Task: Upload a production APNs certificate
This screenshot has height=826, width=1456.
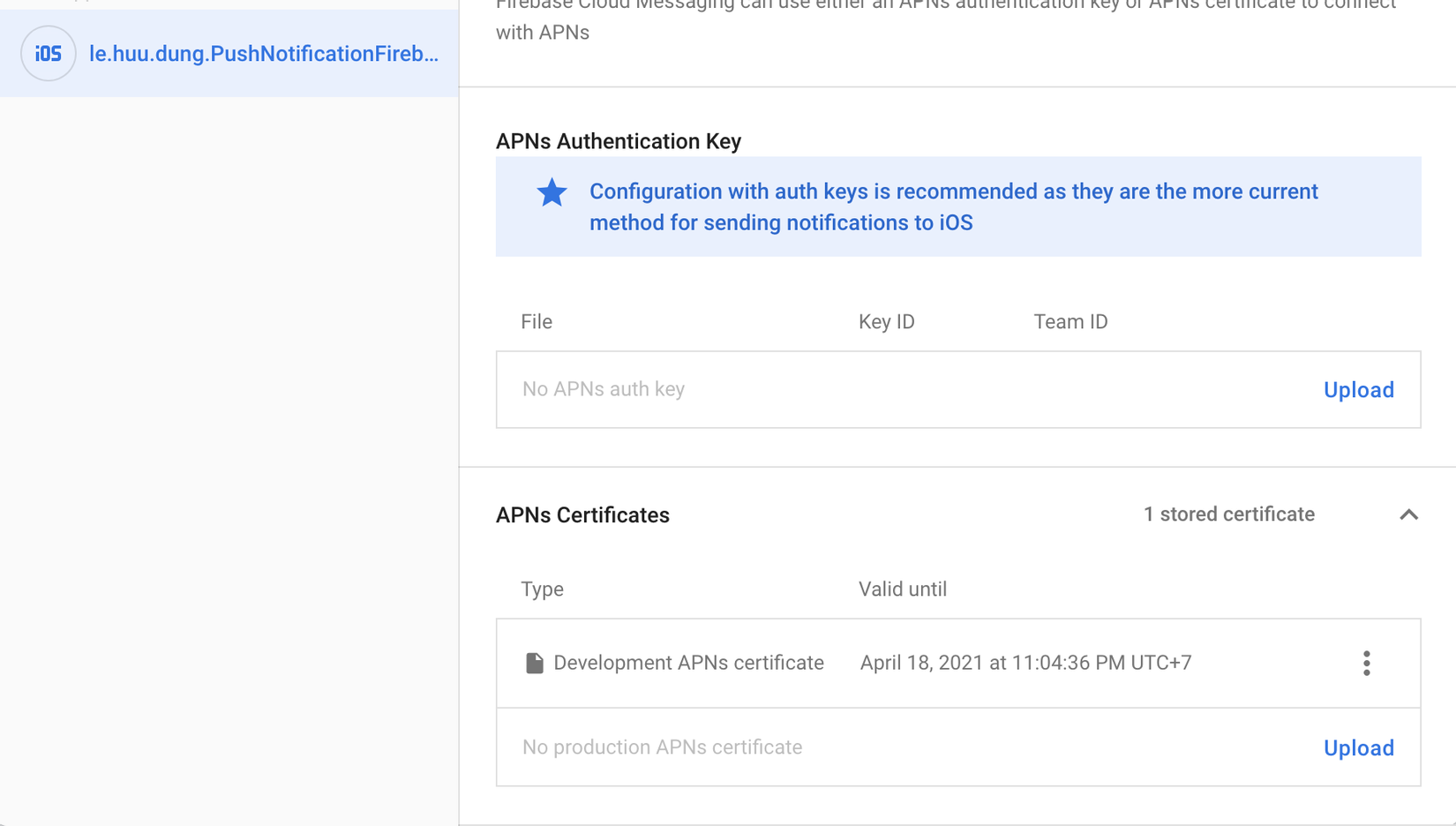Action: 1358,748
